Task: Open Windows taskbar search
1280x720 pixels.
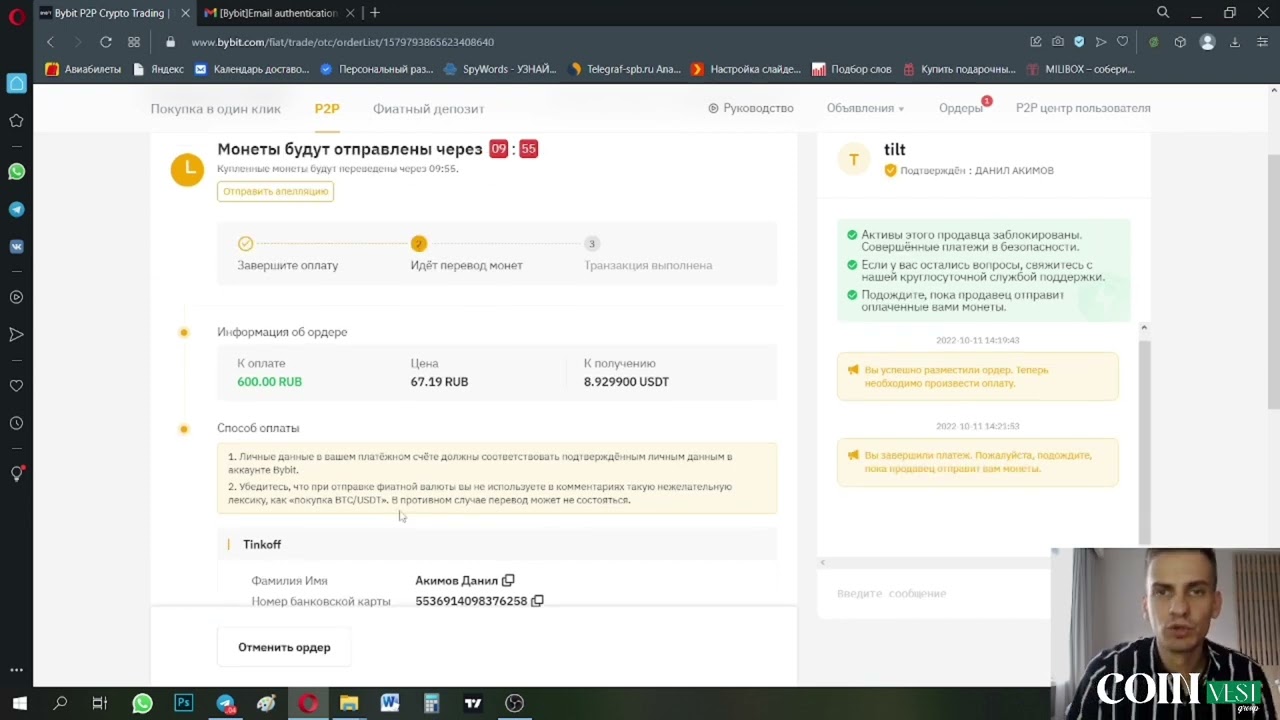Action: 60,703
